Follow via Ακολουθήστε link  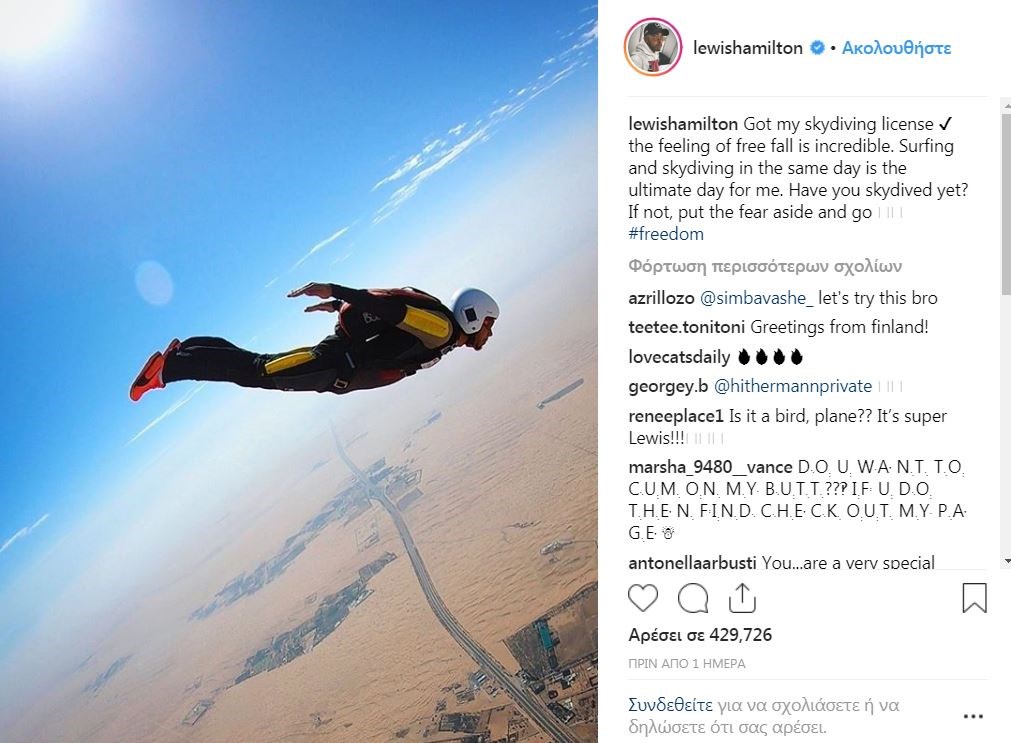tap(896, 48)
